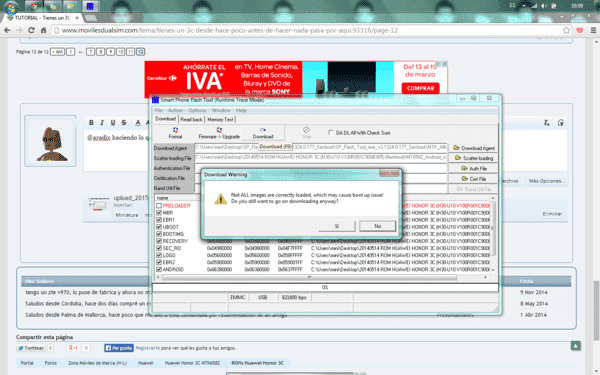
Task: Click the Eliminar button for upload
Action: [x=552, y=214]
